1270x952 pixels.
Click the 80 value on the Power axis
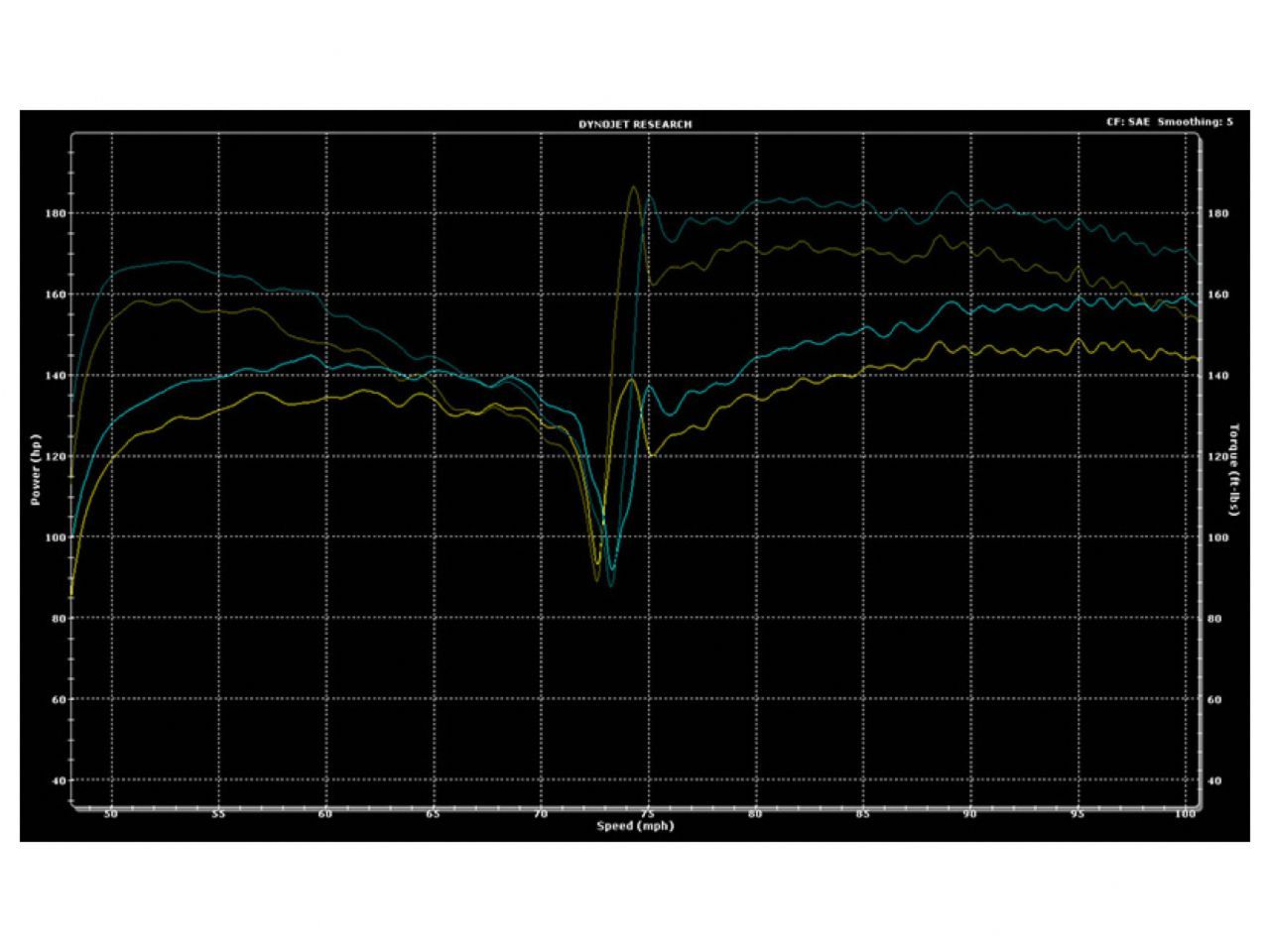(58, 619)
